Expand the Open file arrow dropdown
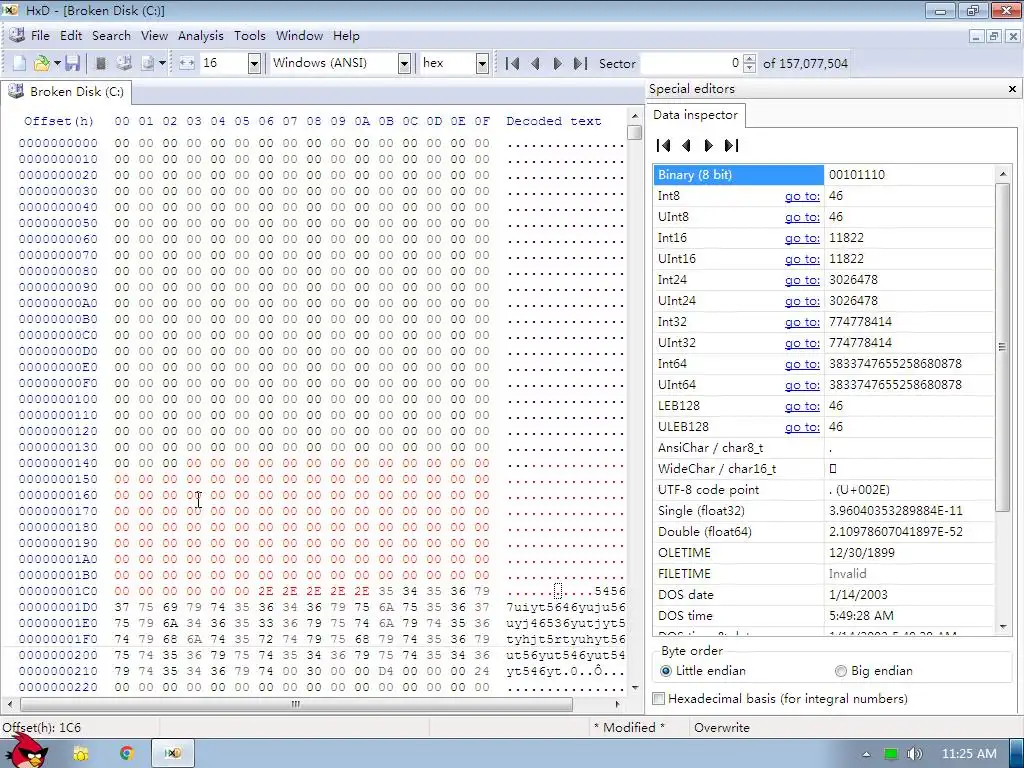This screenshot has width=1024, height=768. click(57, 63)
